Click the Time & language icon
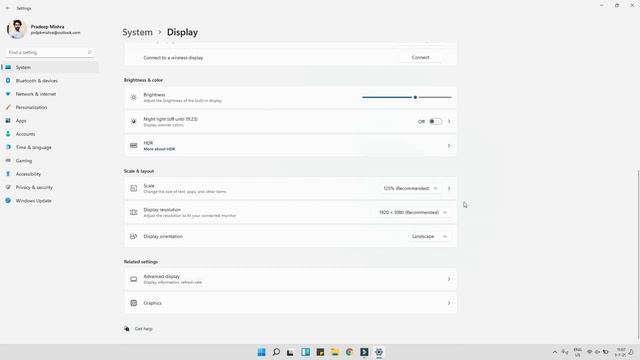 click(x=8, y=147)
